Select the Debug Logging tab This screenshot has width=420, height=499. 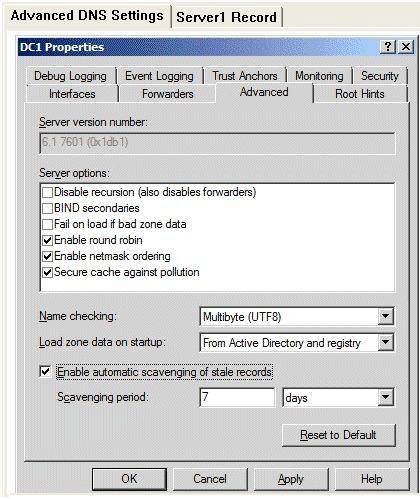(70, 76)
